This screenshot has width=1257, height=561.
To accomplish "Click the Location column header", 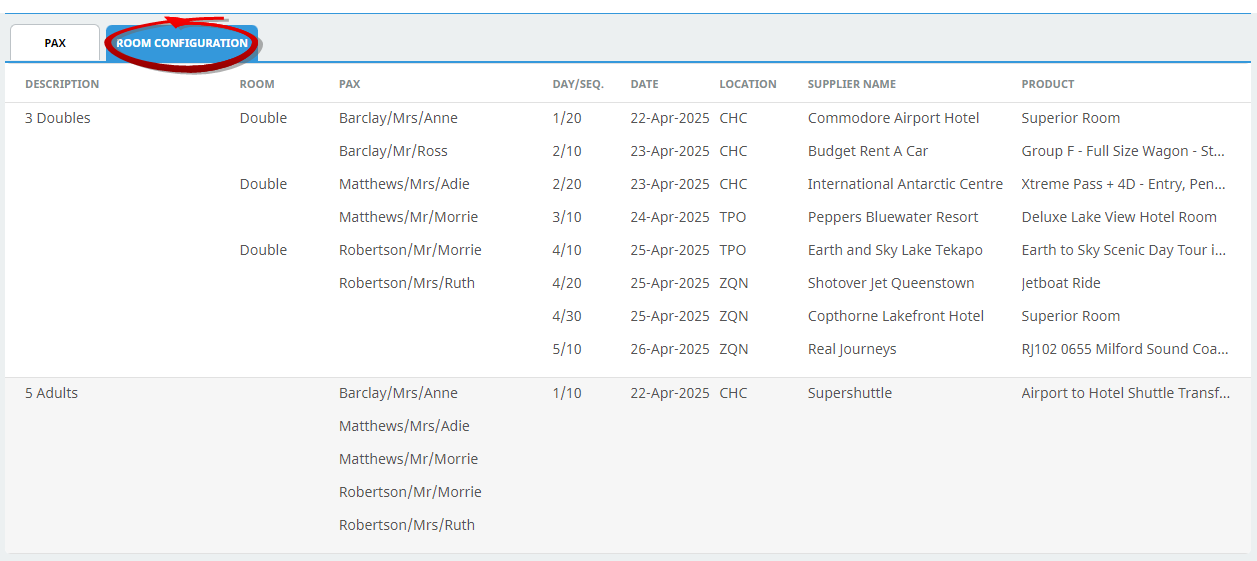I will point(747,84).
